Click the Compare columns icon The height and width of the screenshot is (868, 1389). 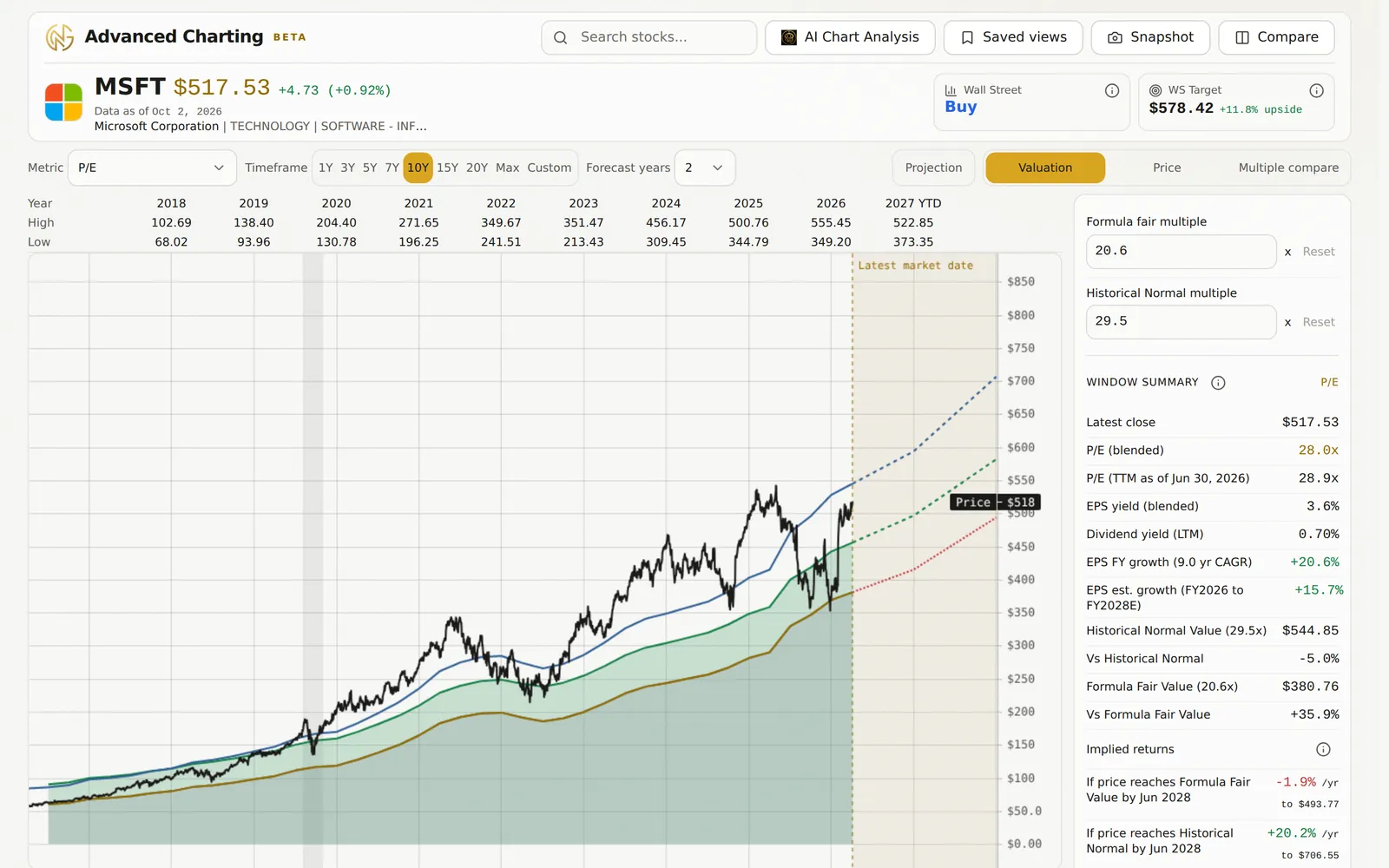click(x=1242, y=37)
